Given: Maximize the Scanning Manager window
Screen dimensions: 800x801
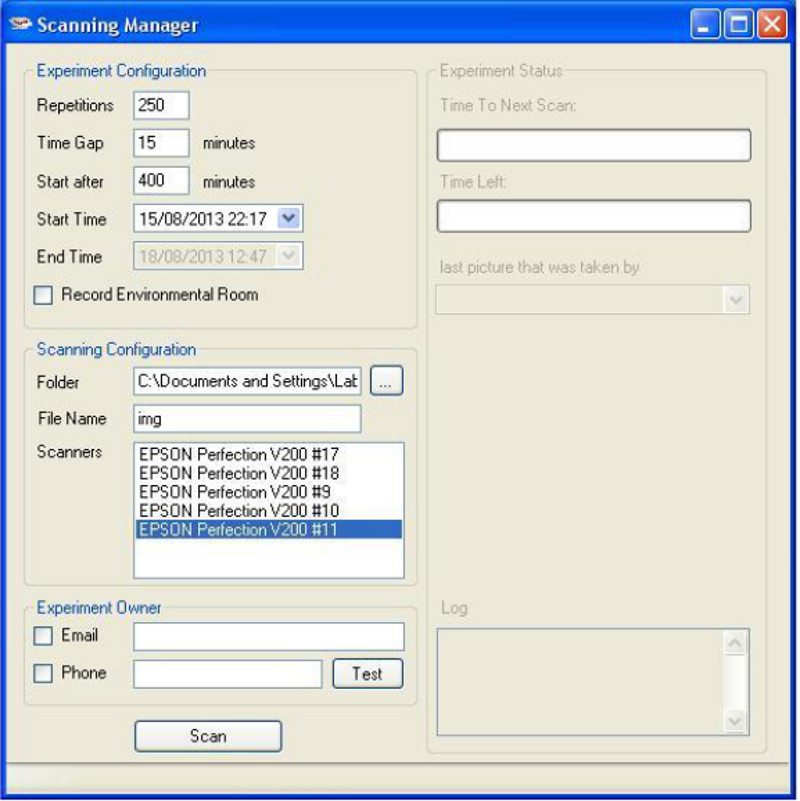Looking at the screenshot, I should tap(738, 24).
